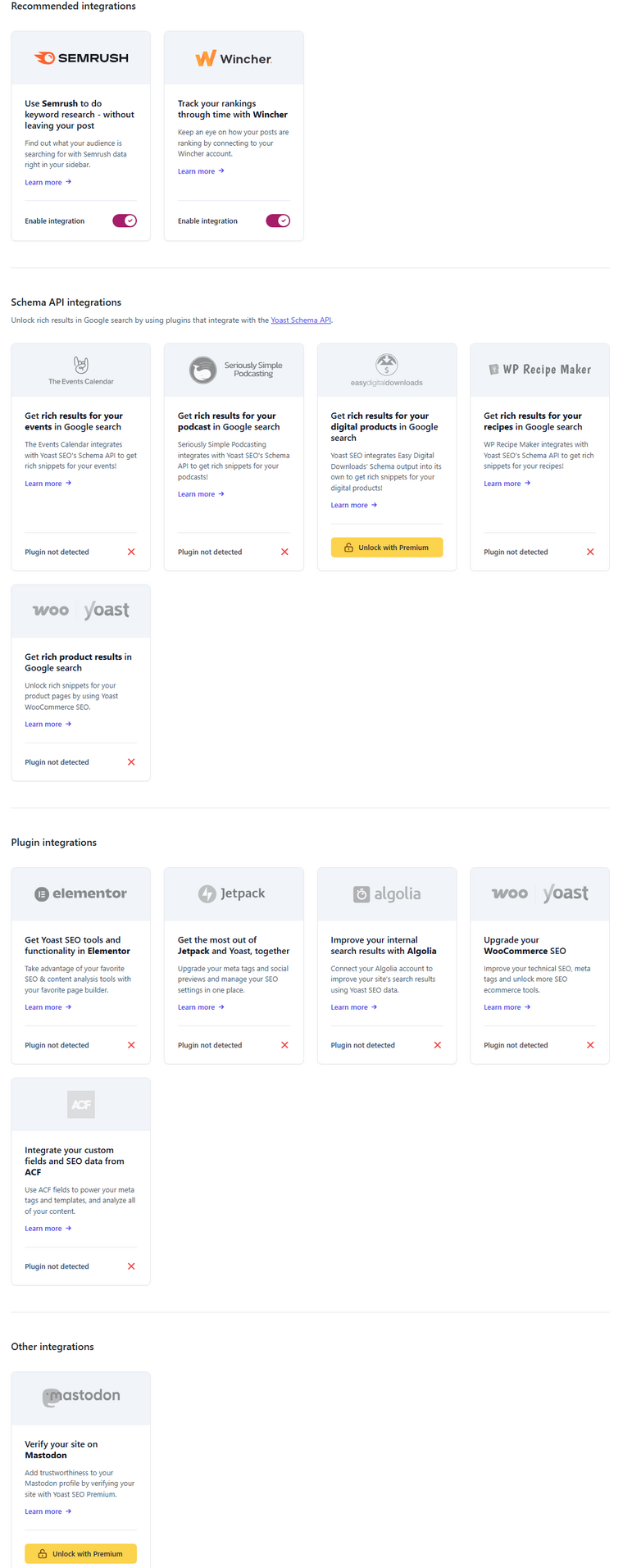Image resolution: width=623 pixels, height=1568 pixels.
Task: Click red X on WP Recipe Maker card
Action: 590,552
